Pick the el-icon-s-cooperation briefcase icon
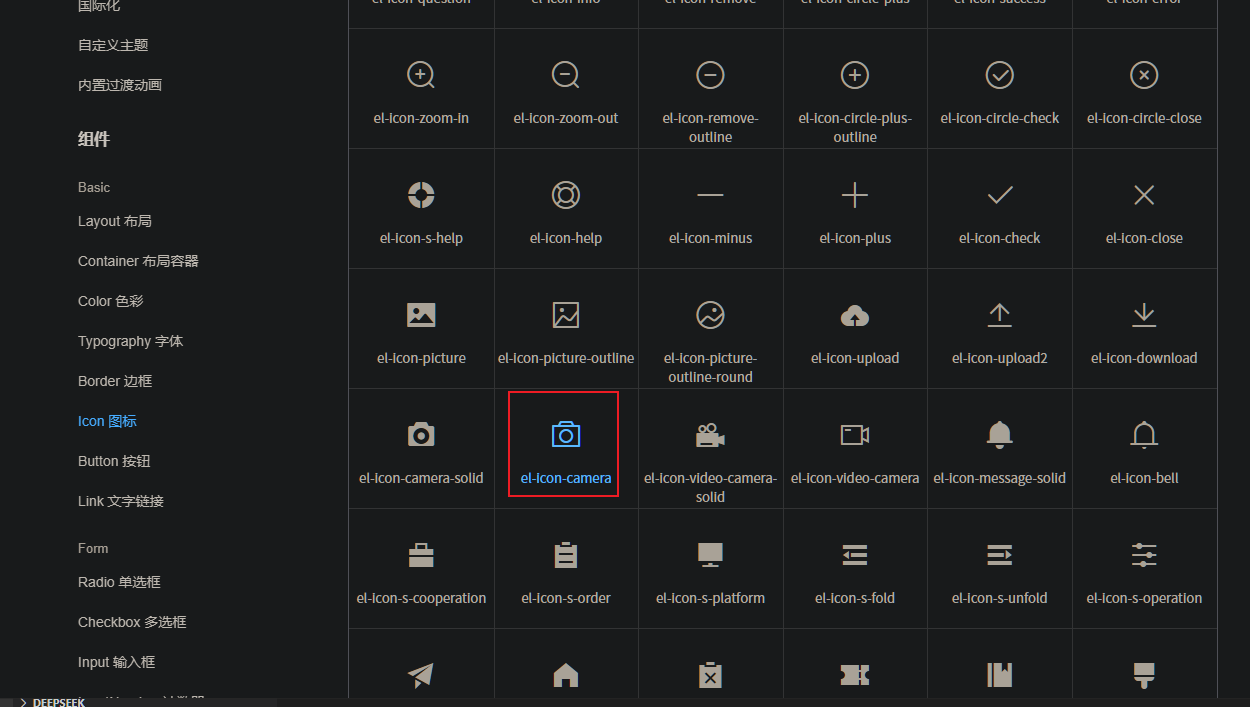The width and height of the screenshot is (1250, 707). pyautogui.click(x=421, y=554)
